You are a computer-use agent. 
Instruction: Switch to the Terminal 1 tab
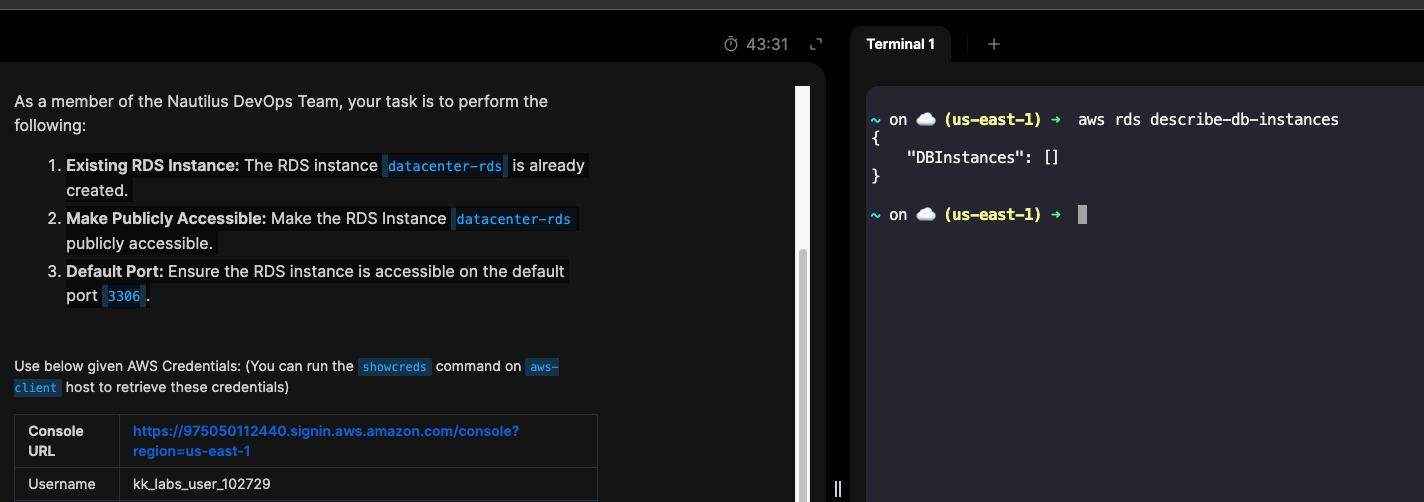(900, 44)
